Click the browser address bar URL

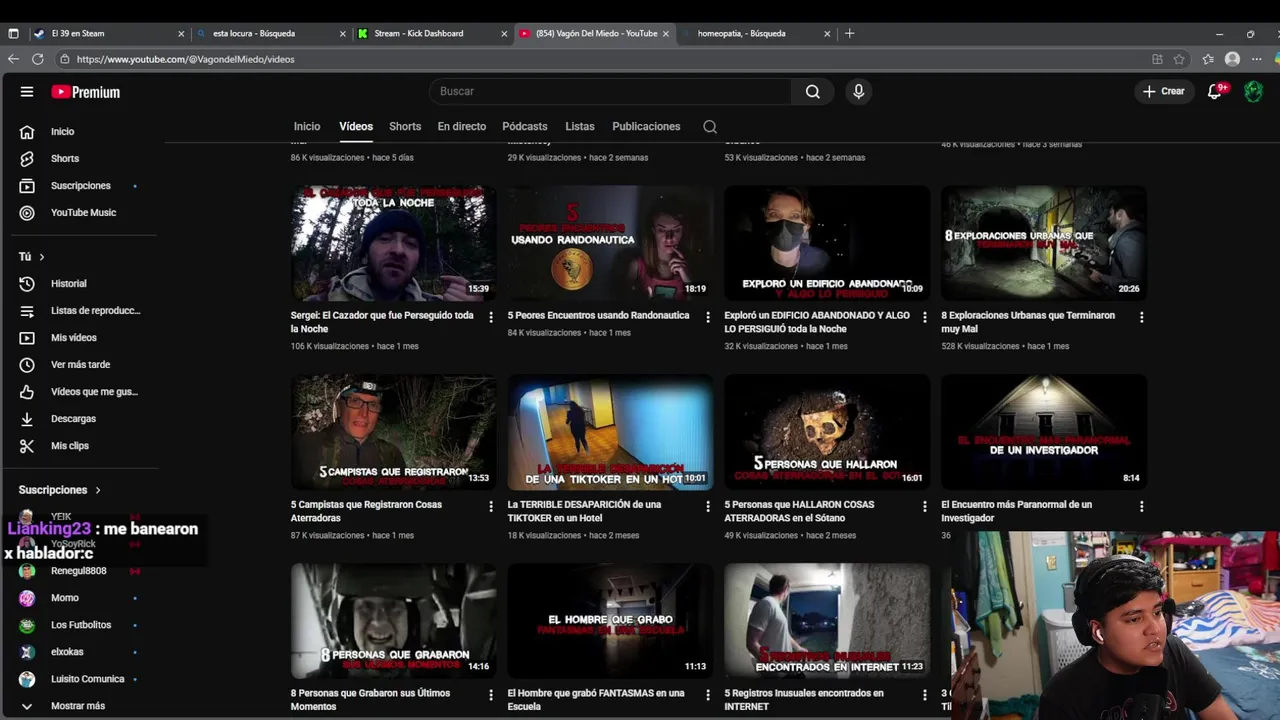pos(185,59)
